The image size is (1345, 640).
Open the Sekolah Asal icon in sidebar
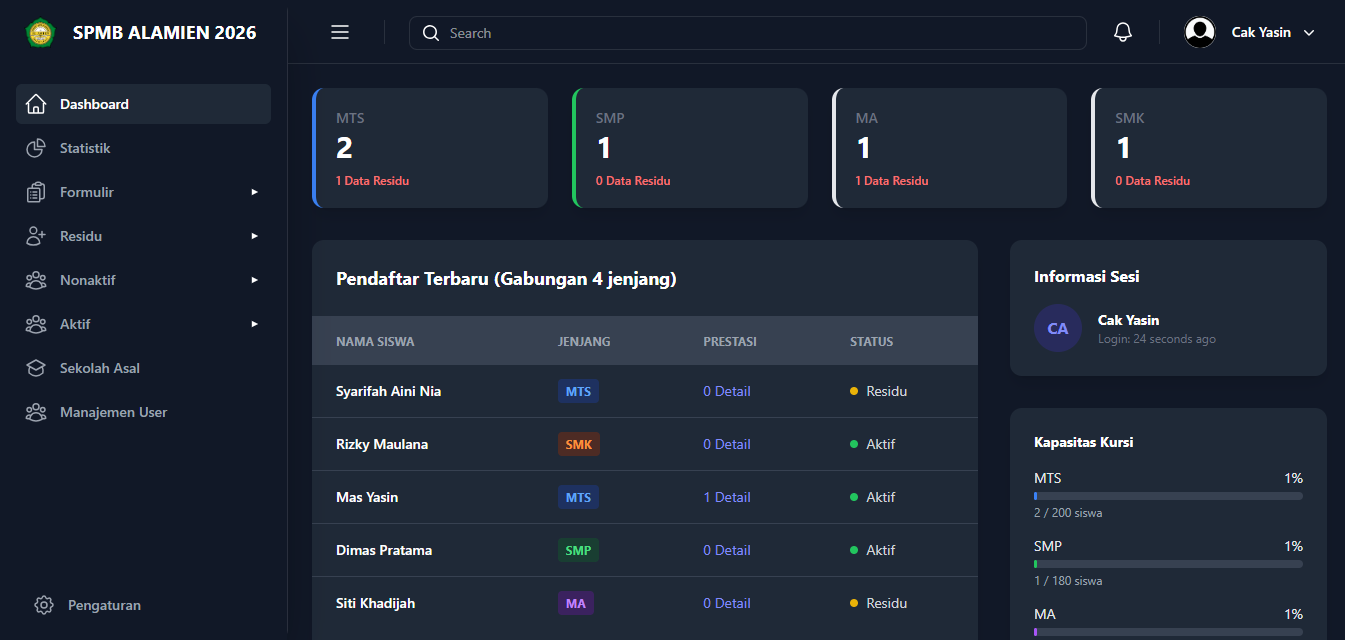[x=36, y=367]
